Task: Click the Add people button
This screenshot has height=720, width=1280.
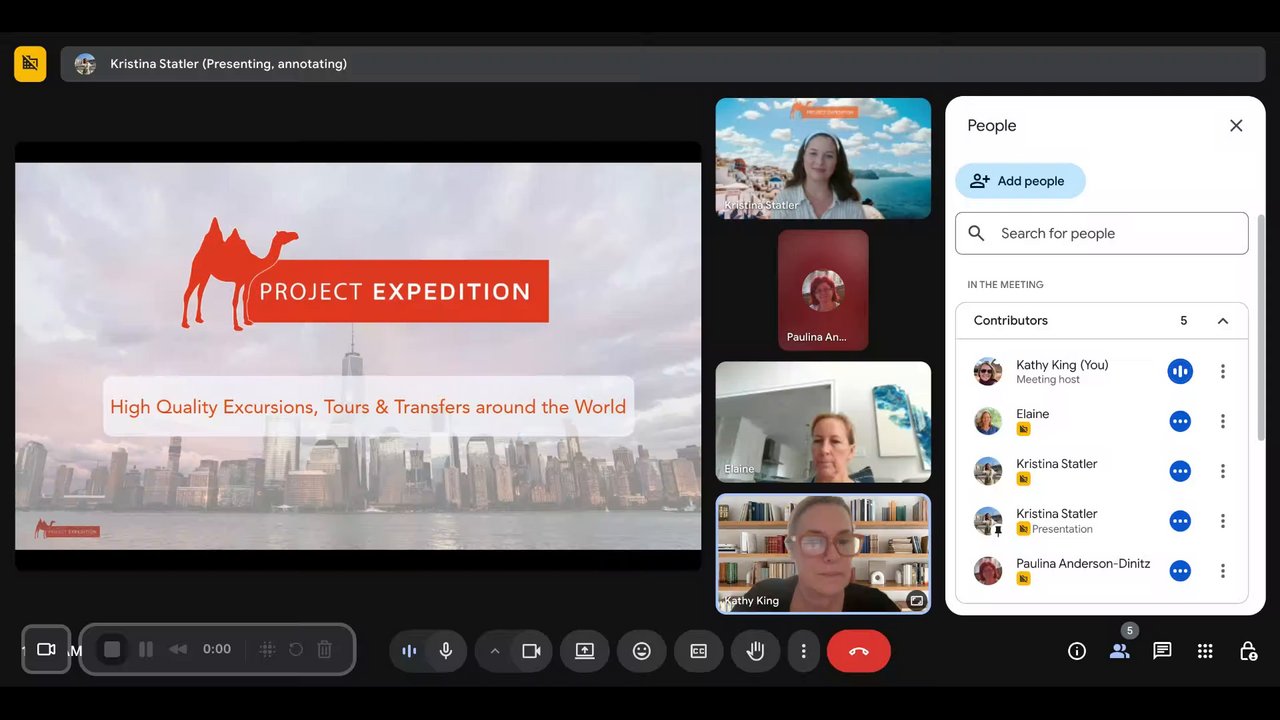Action: 1020,181
